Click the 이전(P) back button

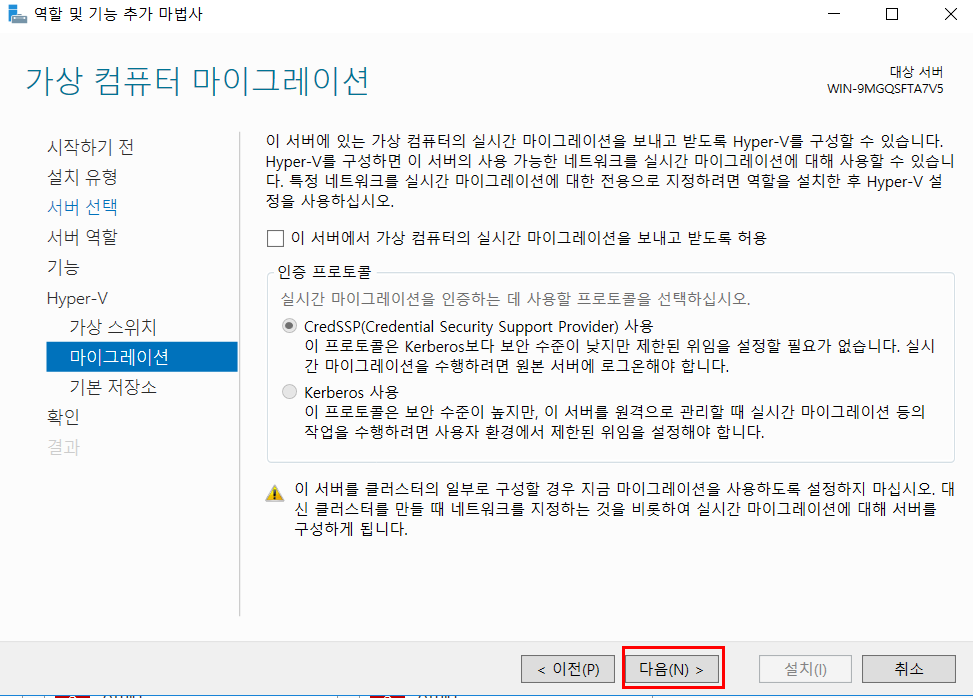[568, 669]
